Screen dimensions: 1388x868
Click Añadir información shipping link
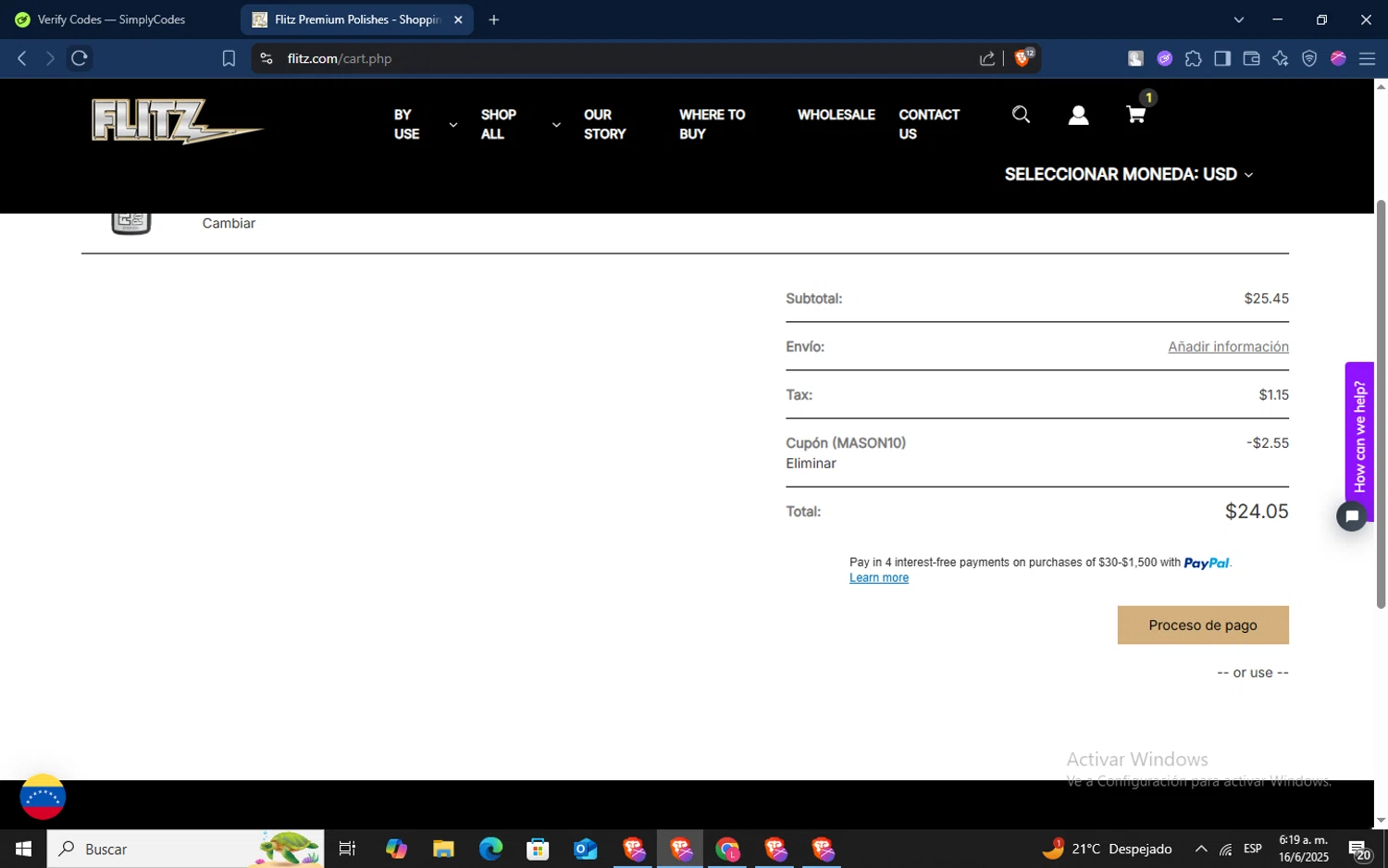(x=1228, y=346)
